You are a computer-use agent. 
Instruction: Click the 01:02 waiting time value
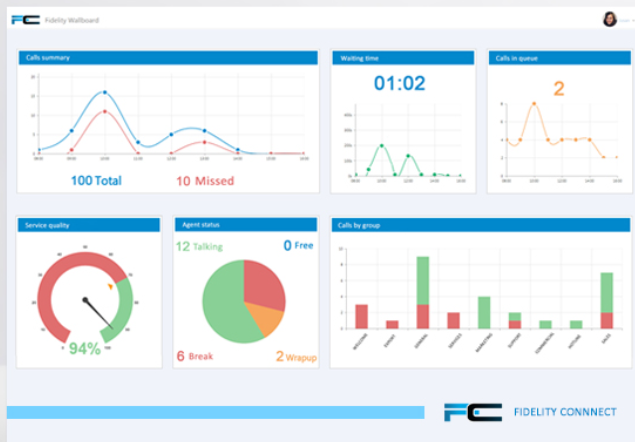point(400,84)
